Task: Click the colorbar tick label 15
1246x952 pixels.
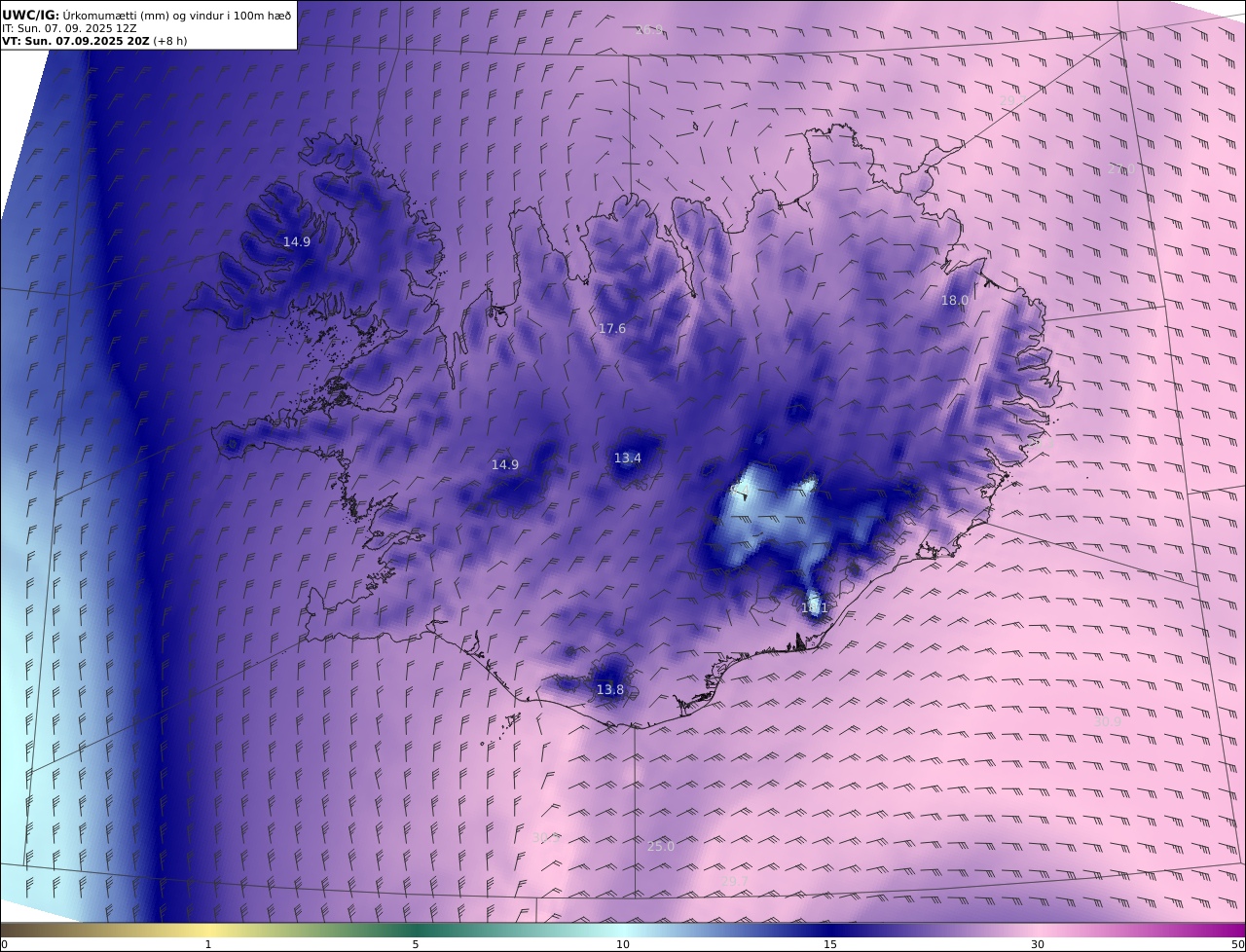Action: 830,944
